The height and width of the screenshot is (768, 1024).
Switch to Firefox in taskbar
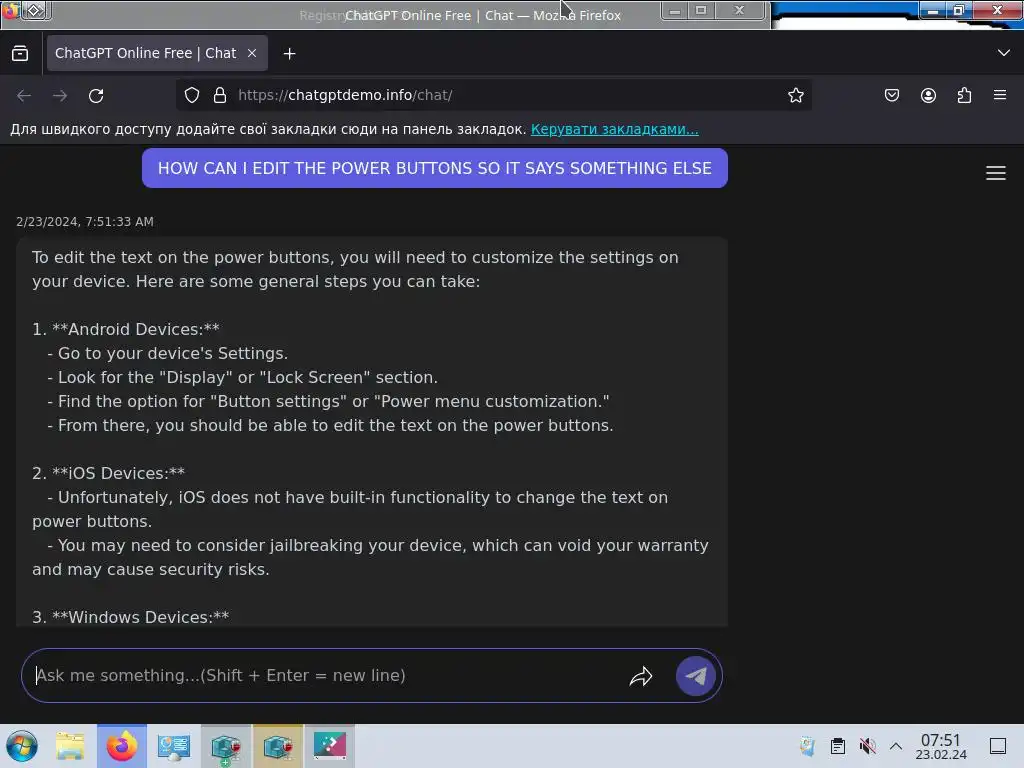tap(122, 746)
